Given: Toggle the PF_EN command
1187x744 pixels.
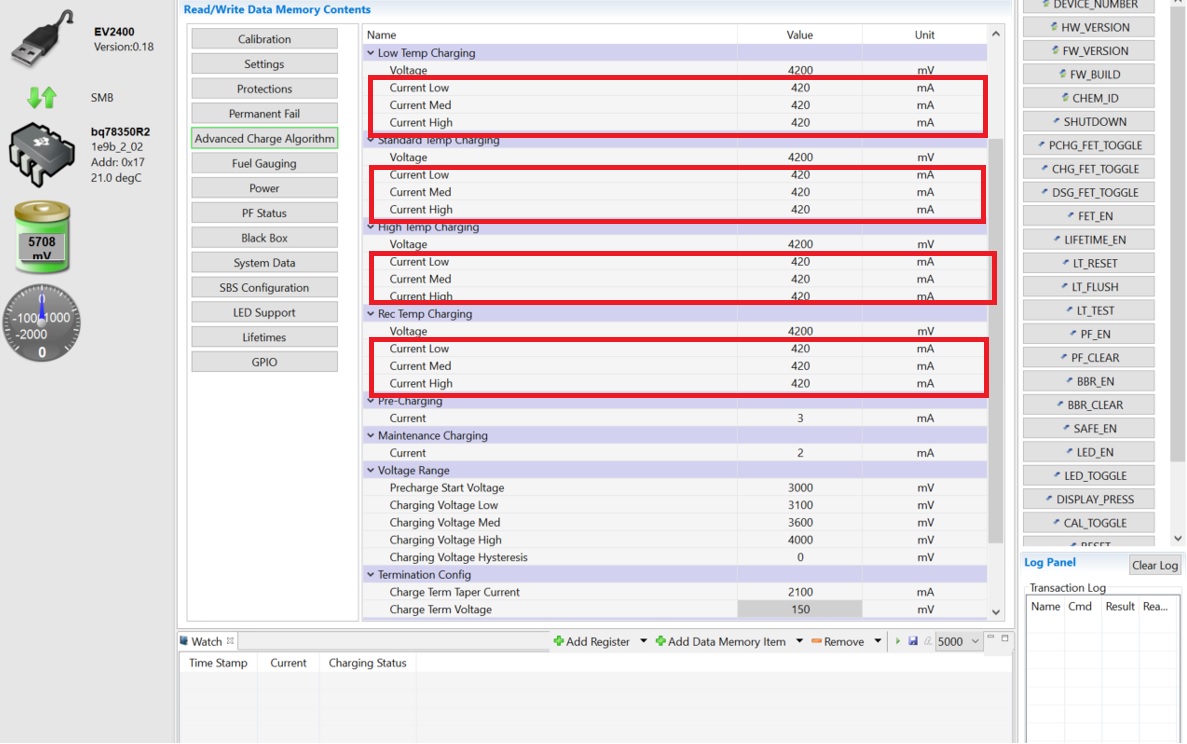Looking at the screenshot, I should (1089, 334).
